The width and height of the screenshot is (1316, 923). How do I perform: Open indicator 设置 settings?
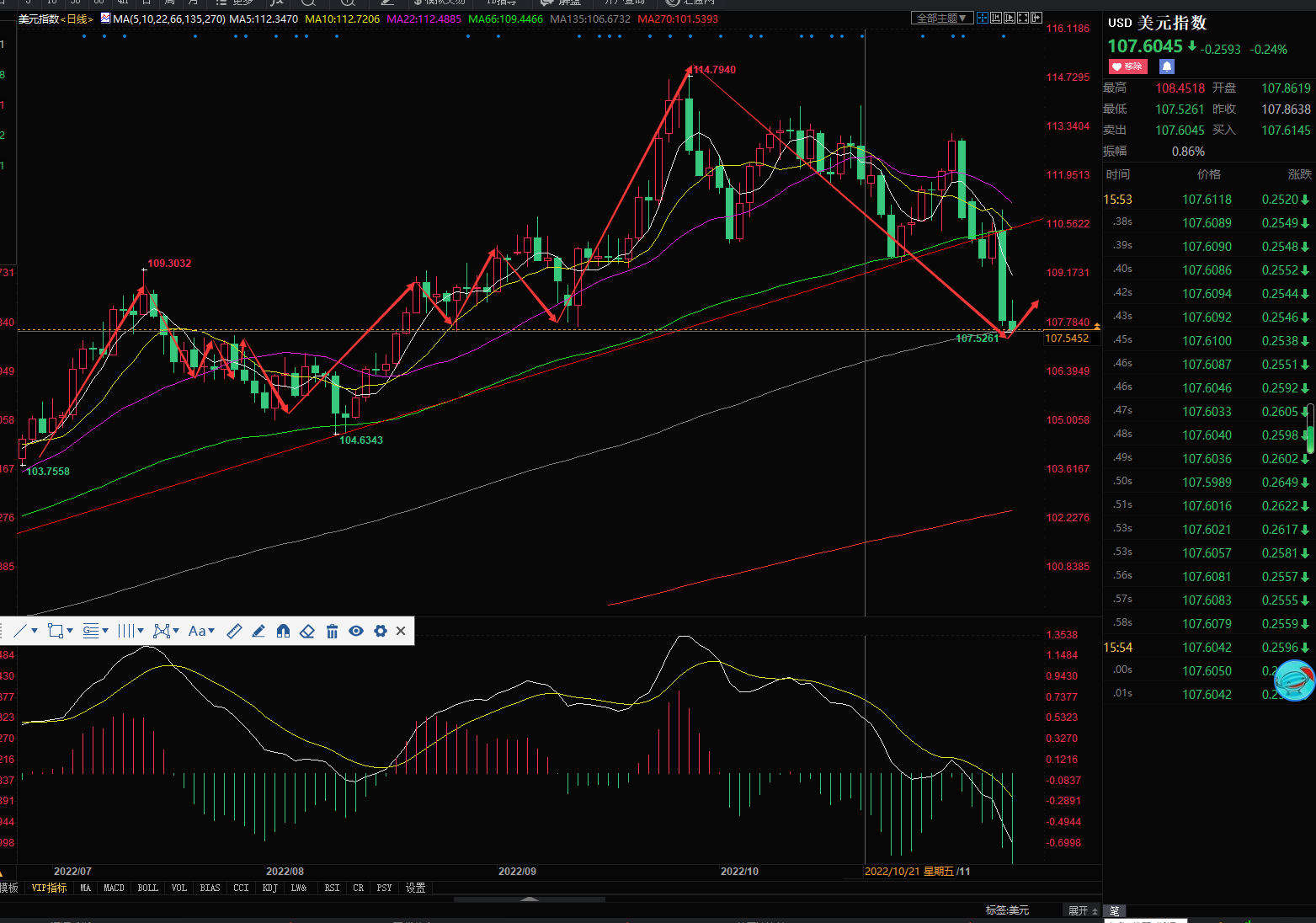click(x=416, y=888)
